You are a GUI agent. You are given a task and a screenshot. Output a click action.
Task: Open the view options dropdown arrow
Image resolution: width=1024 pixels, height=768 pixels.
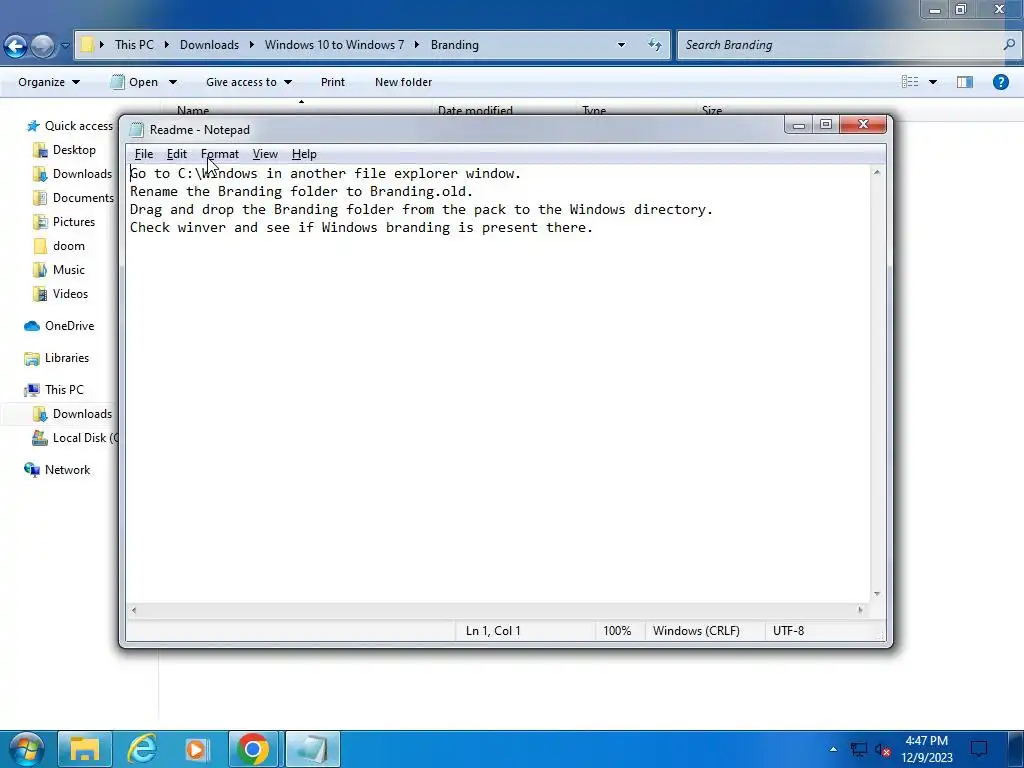pyautogui.click(x=933, y=82)
